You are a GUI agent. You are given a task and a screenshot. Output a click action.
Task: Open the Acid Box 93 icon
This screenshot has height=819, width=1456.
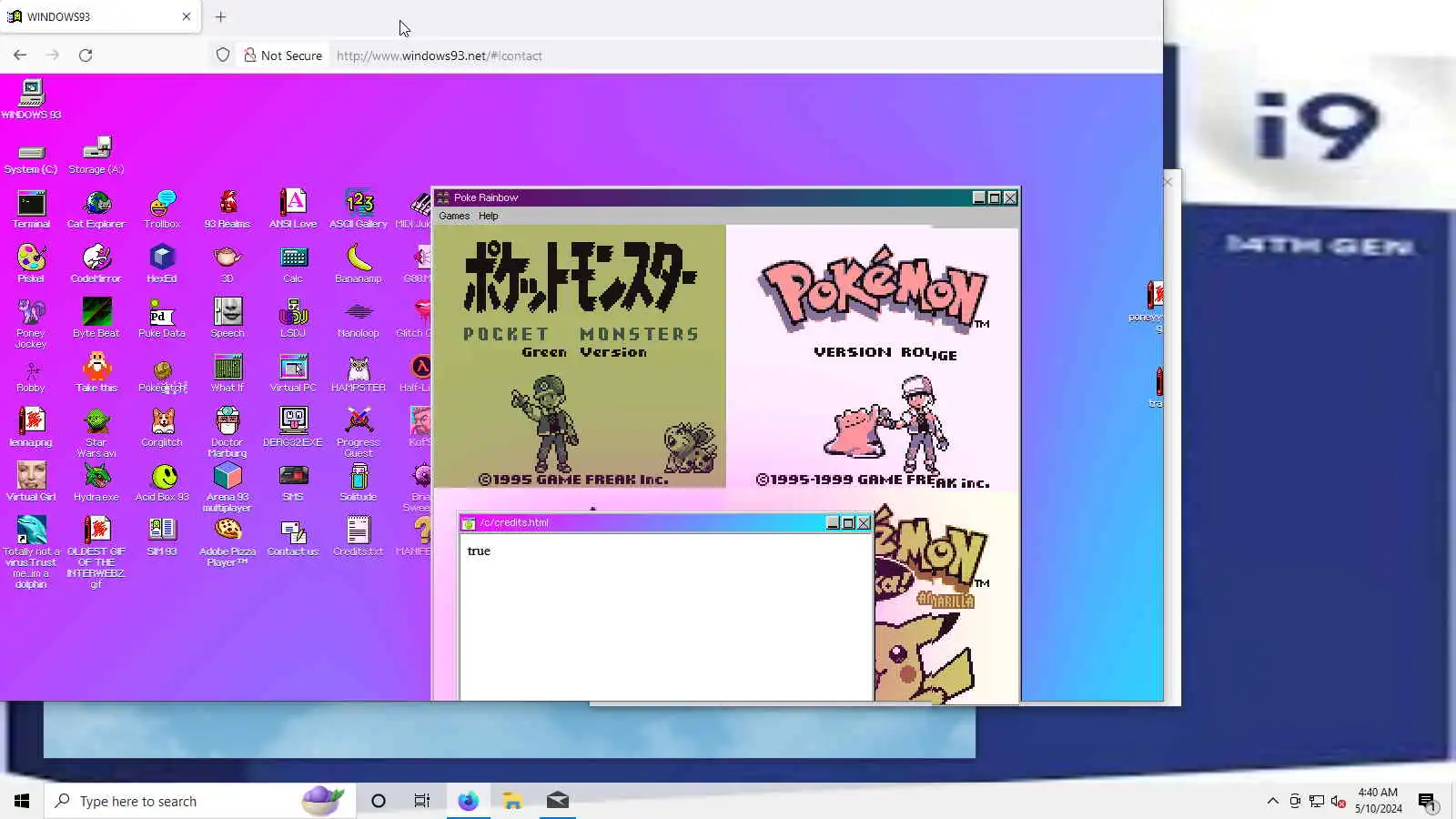[x=162, y=482]
